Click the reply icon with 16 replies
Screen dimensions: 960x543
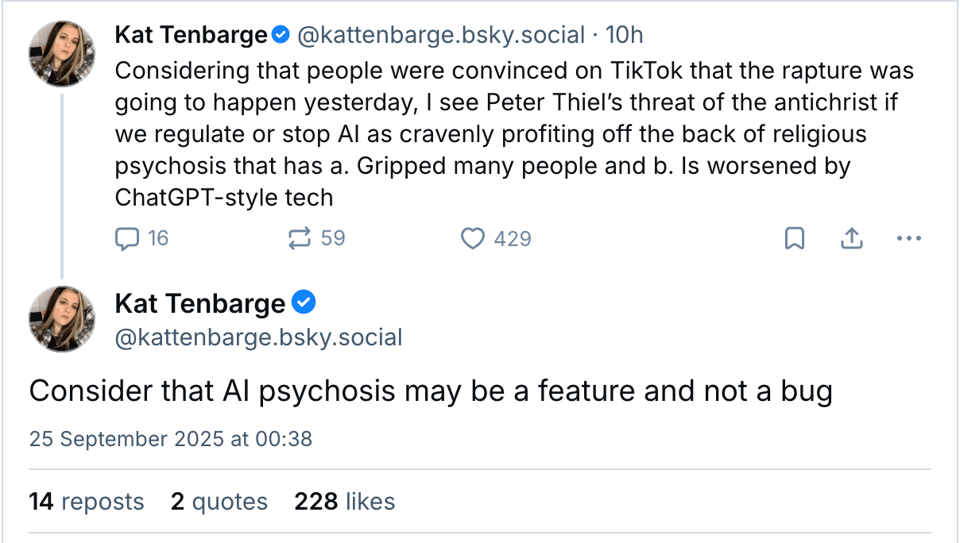(x=127, y=238)
